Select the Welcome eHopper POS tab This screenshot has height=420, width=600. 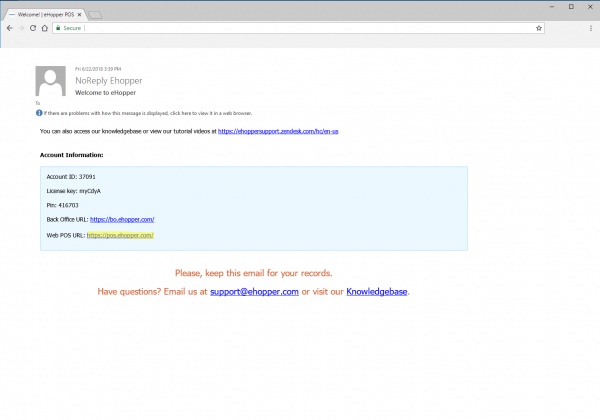45,14
